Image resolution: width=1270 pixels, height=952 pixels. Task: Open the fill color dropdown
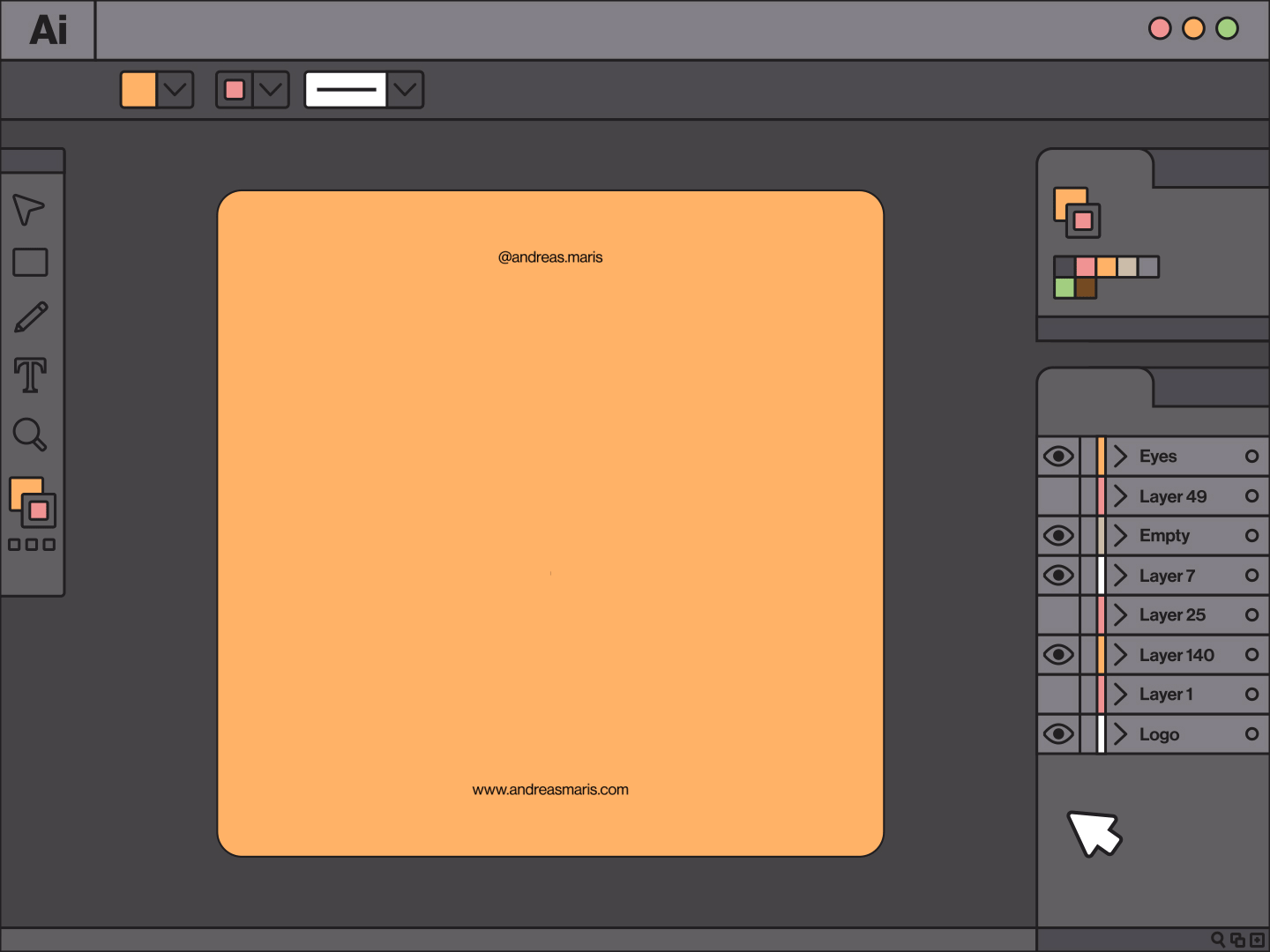pyautogui.click(x=175, y=89)
